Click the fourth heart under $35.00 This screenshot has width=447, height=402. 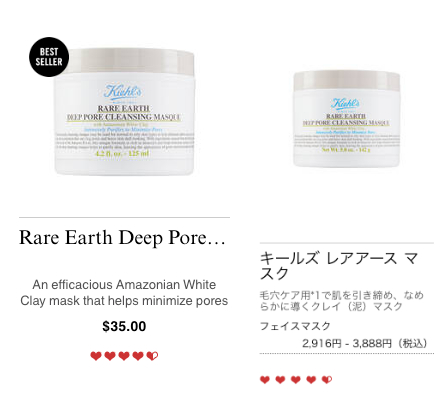click(x=138, y=356)
